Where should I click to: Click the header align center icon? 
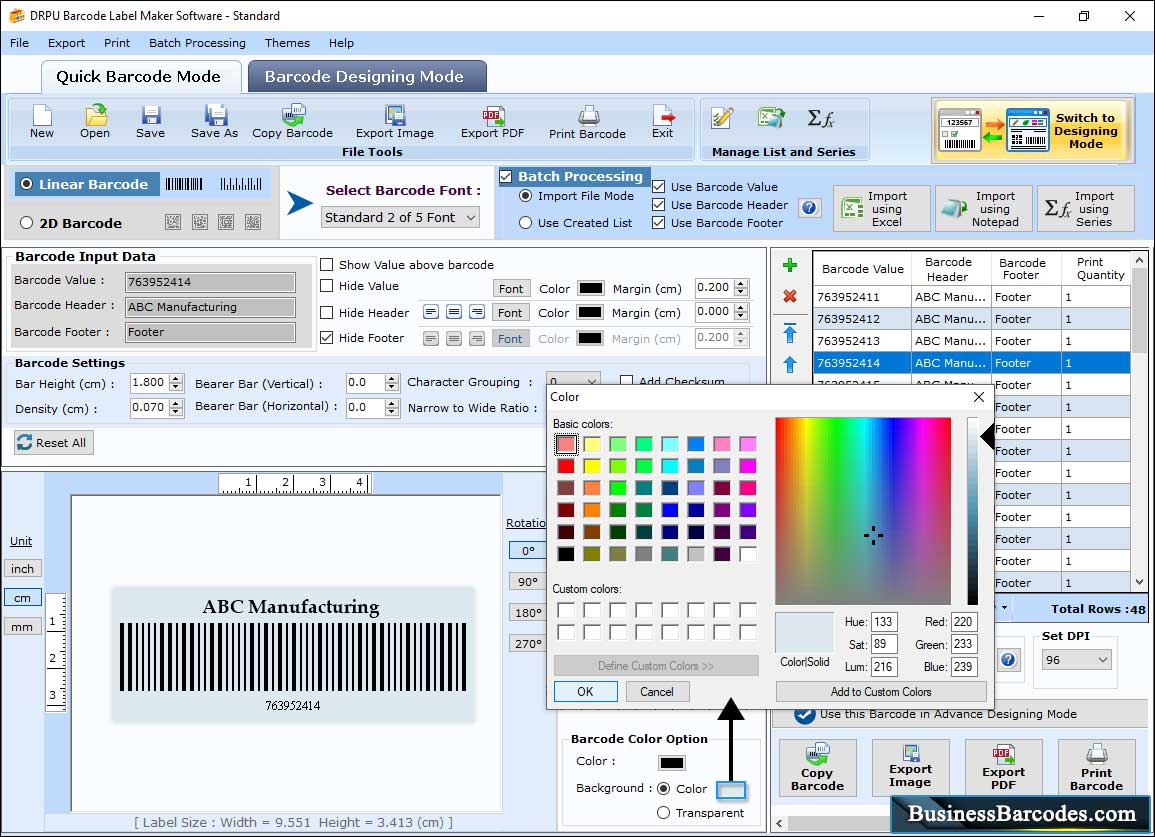[x=454, y=312]
